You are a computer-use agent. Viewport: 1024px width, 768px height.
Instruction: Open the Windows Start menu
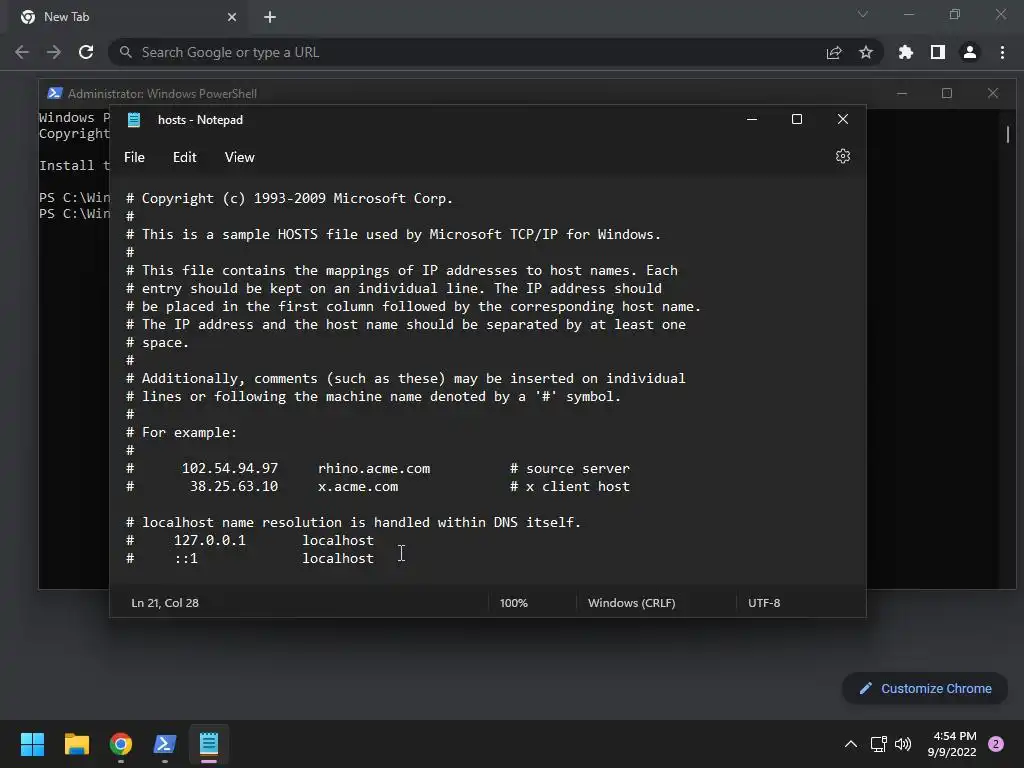click(32, 744)
